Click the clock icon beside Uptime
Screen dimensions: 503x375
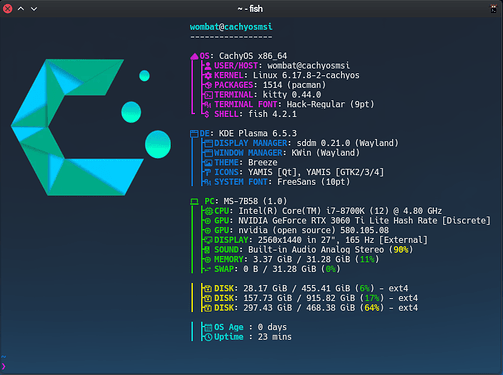click(x=208, y=337)
